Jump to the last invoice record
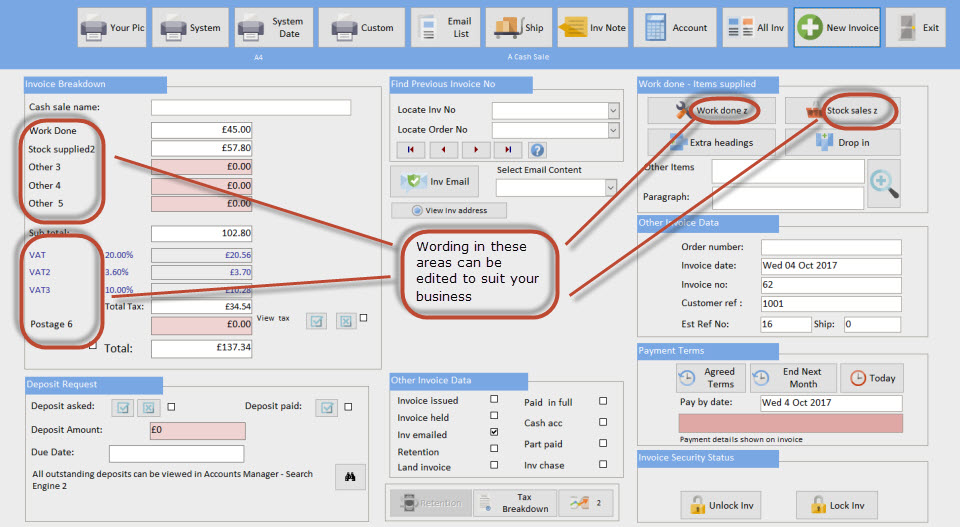This screenshot has height=527, width=960. pos(507,150)
